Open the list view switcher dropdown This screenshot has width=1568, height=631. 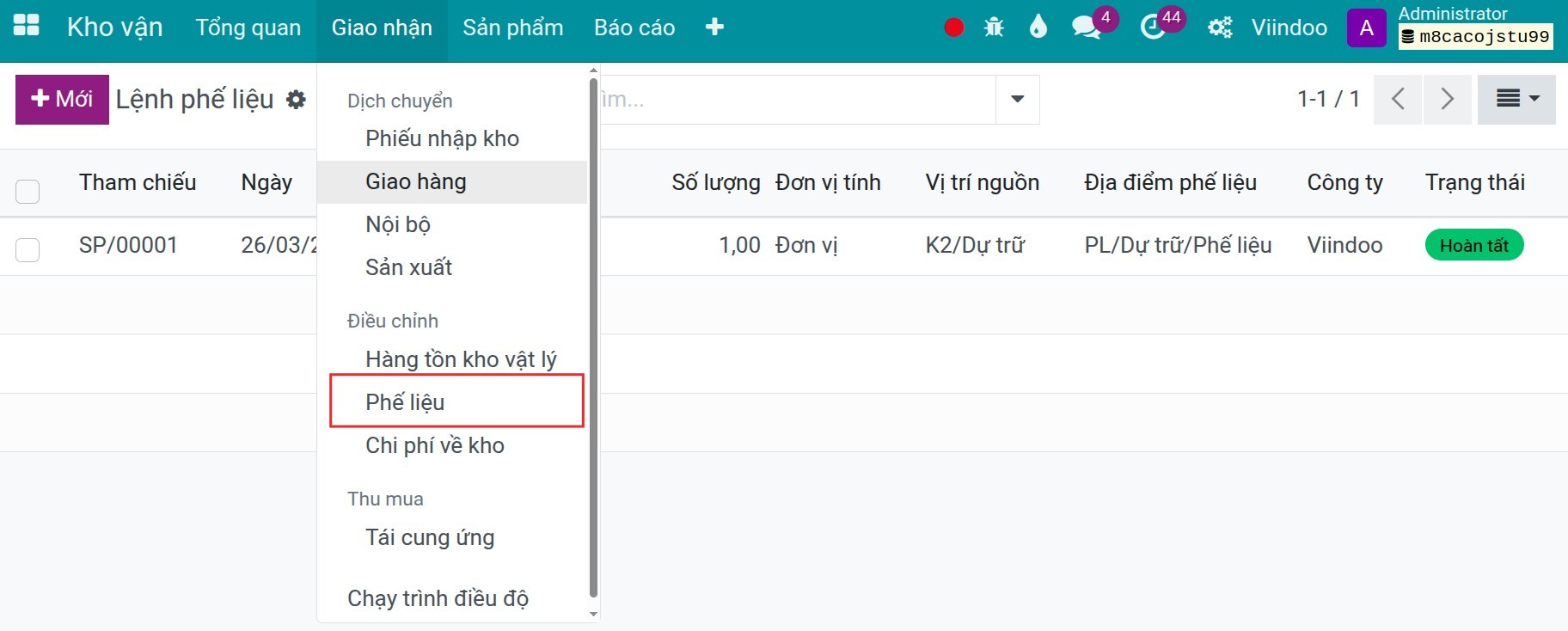[x=1516, y=99]
